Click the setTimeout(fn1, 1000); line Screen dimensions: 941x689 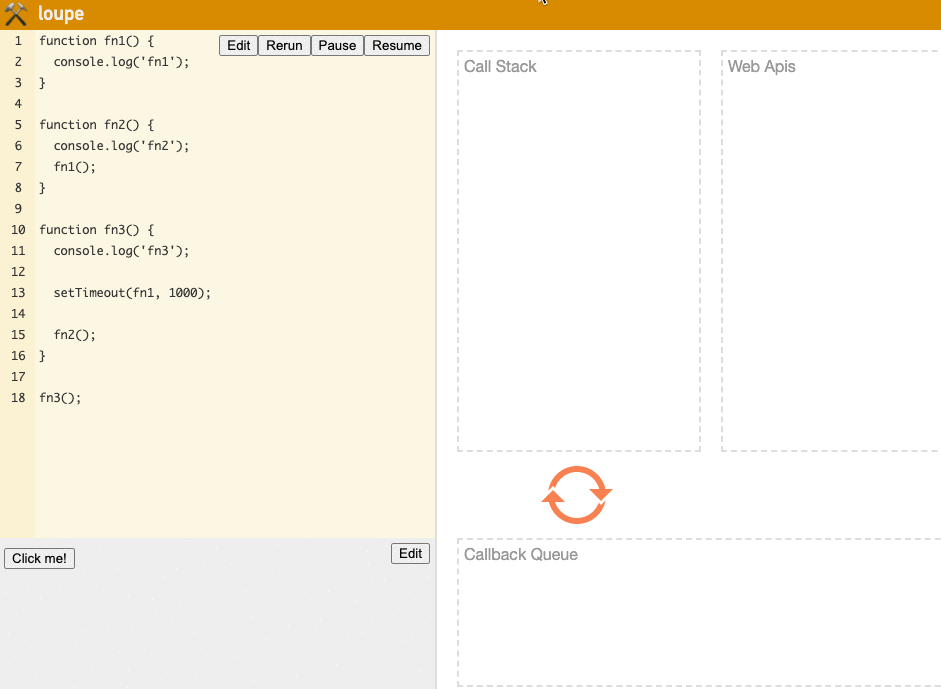pos(132,293)
